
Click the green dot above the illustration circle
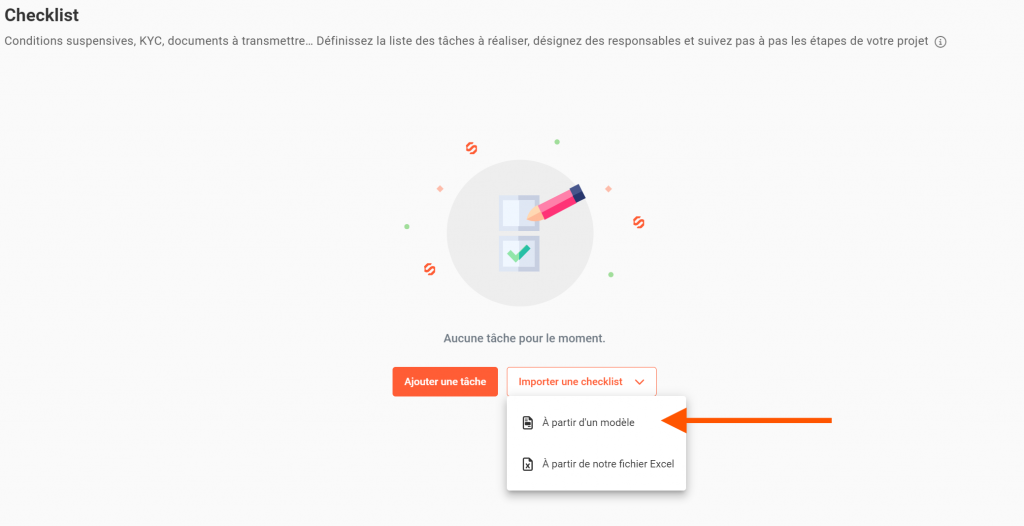(557, 142)
